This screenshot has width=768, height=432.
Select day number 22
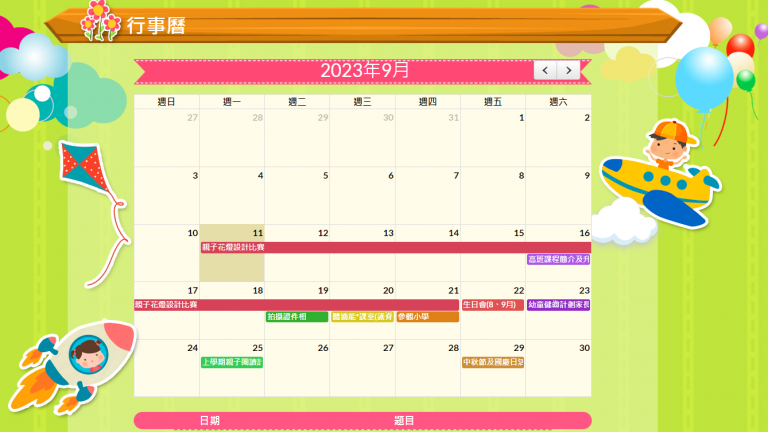pos(519,290)
